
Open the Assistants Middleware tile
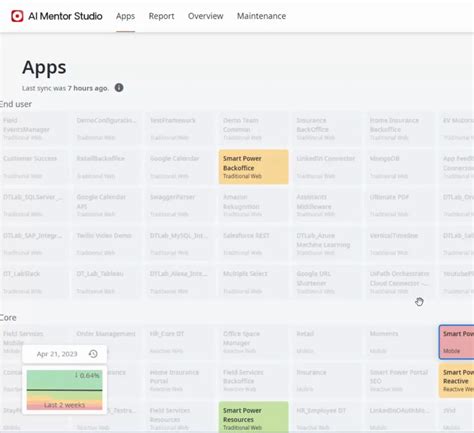(327, 205)
